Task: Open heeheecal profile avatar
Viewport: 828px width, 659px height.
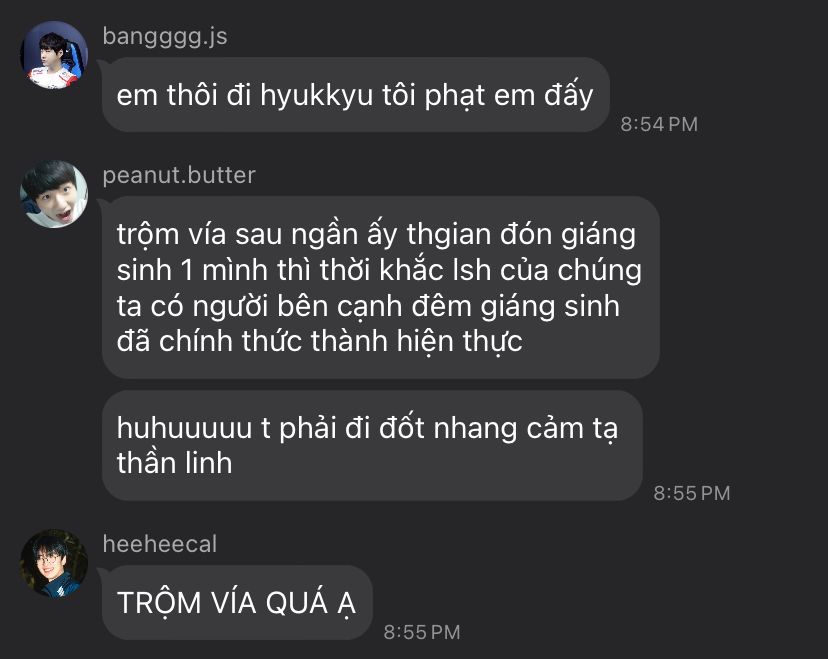Action: [x=54, y=563]
